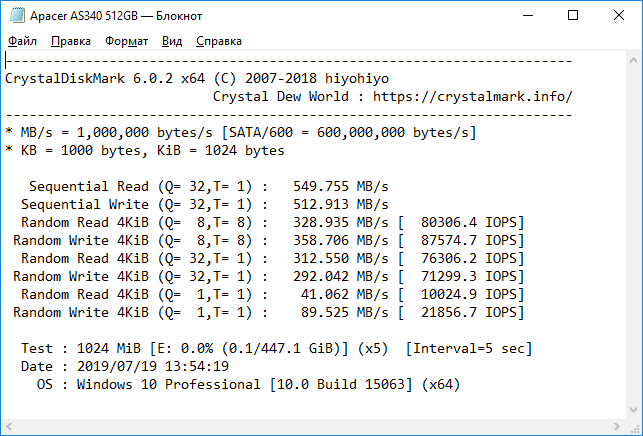Open the Файл menu
Screen dimensions: 643x436
[x=22, y=41]
